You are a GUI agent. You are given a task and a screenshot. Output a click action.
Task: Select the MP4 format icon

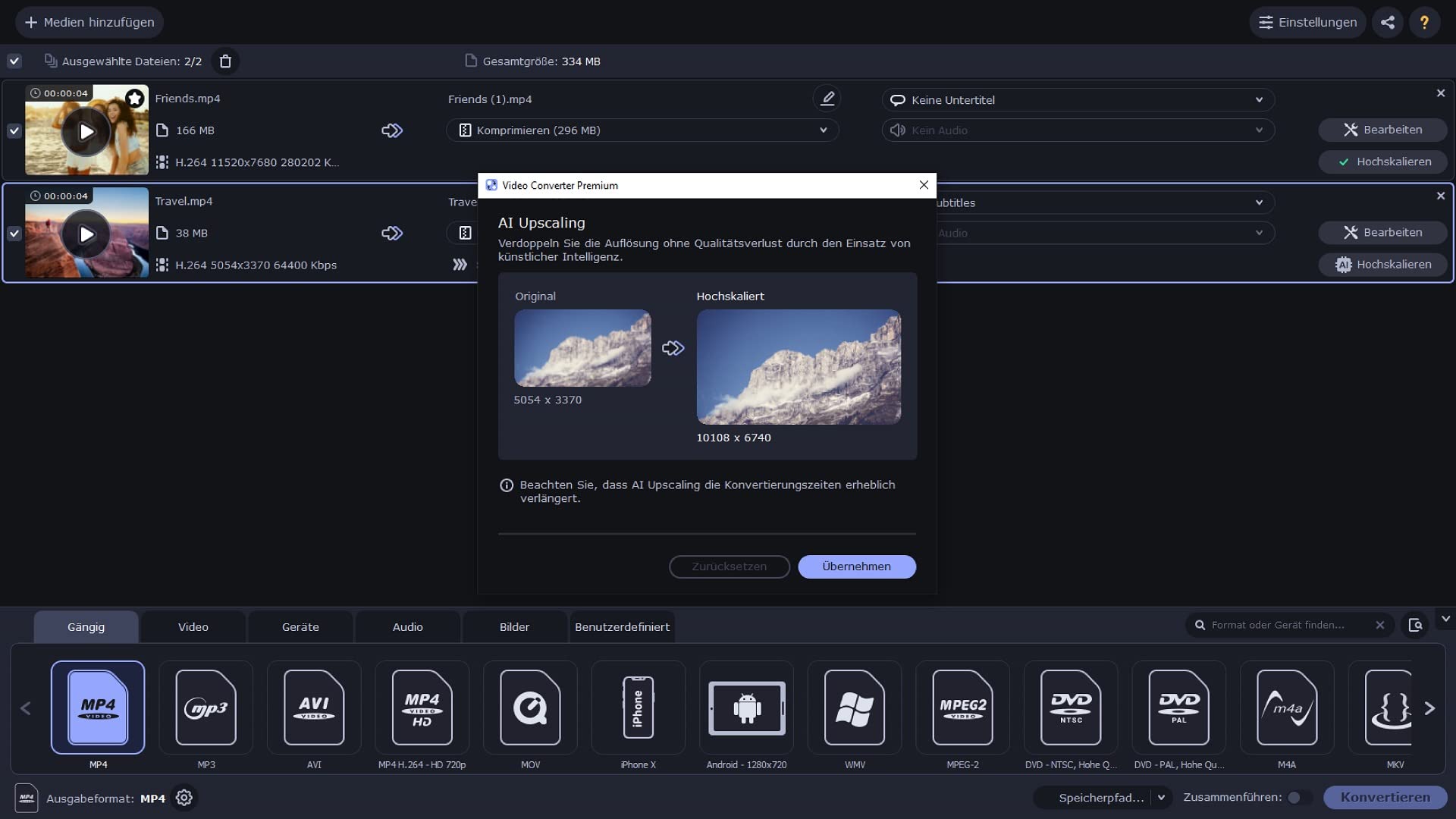tap(98, 708)
